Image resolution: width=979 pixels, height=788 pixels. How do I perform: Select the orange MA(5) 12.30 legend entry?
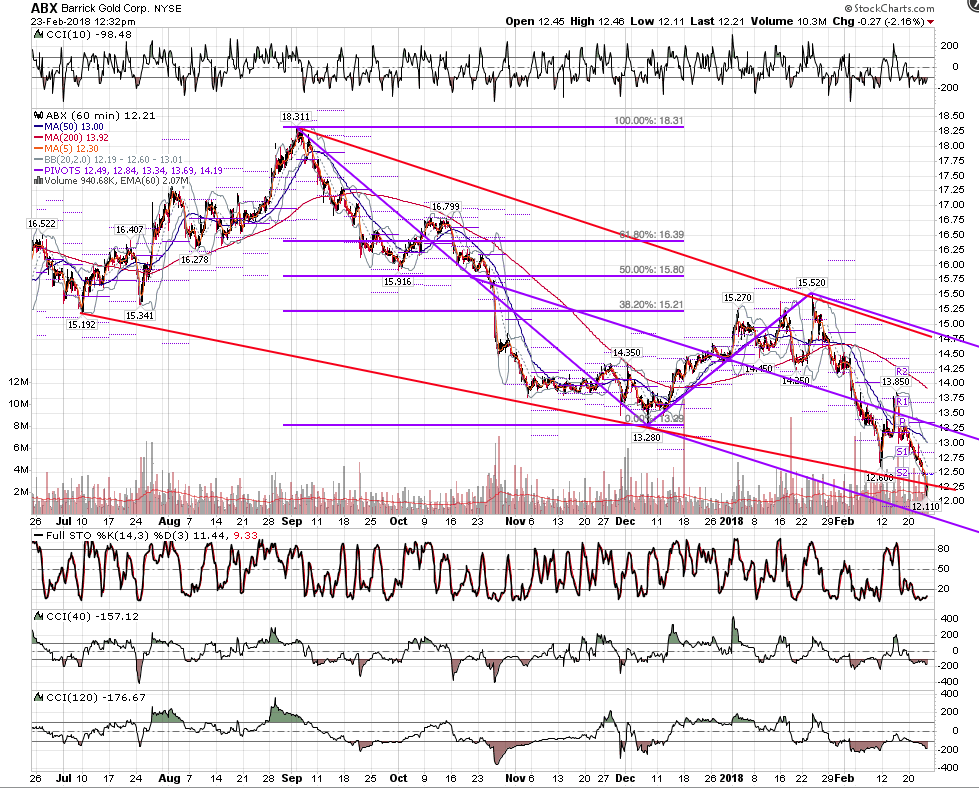pos(66,148)
